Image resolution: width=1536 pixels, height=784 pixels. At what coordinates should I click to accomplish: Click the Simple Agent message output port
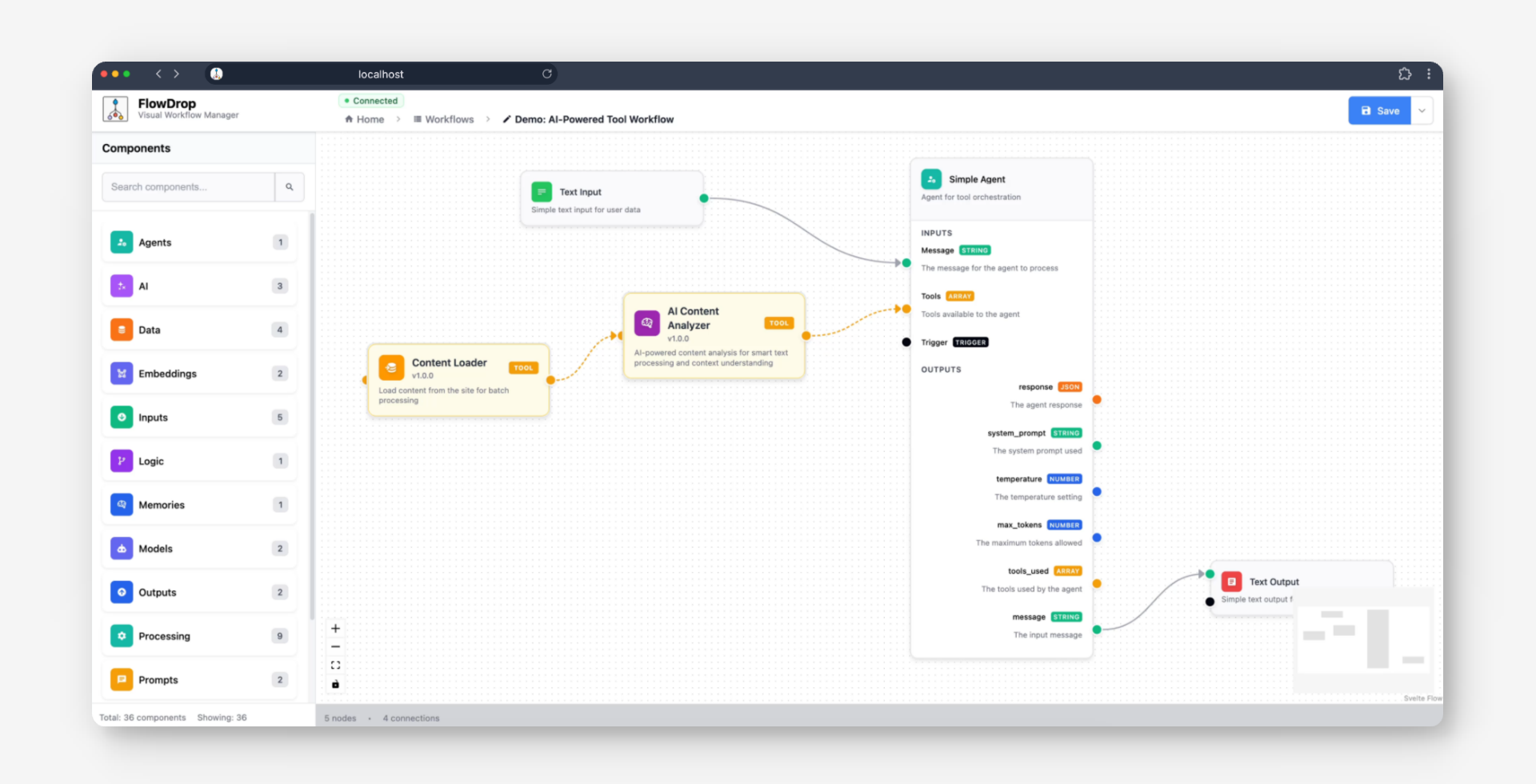pyautogui.click(x=1097, y=630)
